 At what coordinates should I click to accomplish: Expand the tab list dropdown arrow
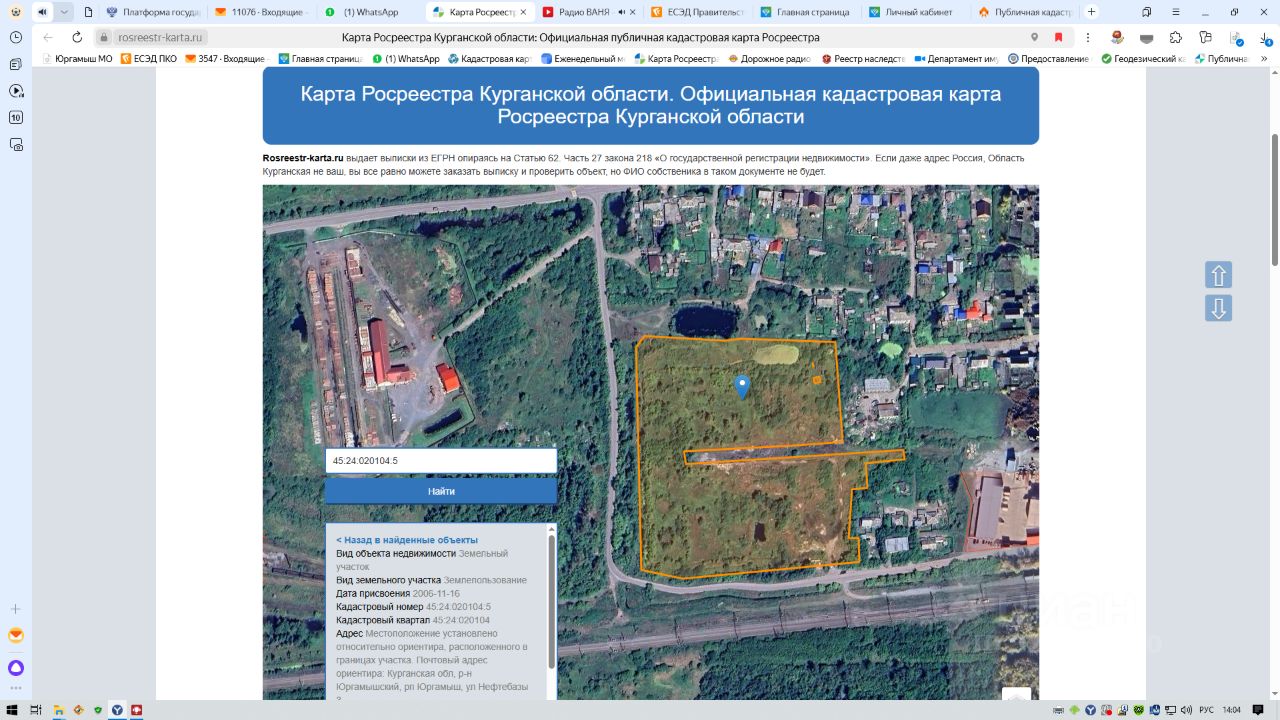64,12
